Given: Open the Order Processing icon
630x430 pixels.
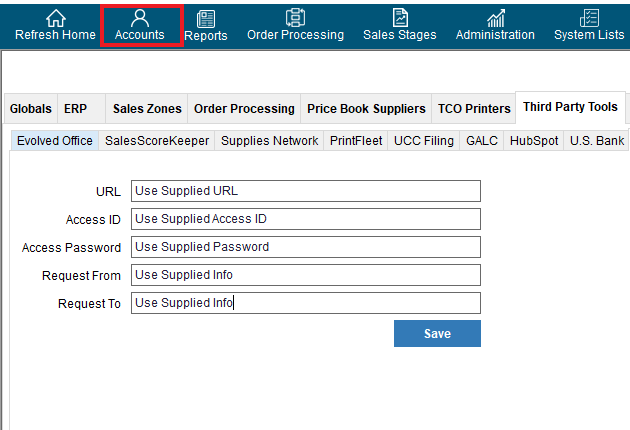Looking at the screenshot, I should [x=295, y=18].
